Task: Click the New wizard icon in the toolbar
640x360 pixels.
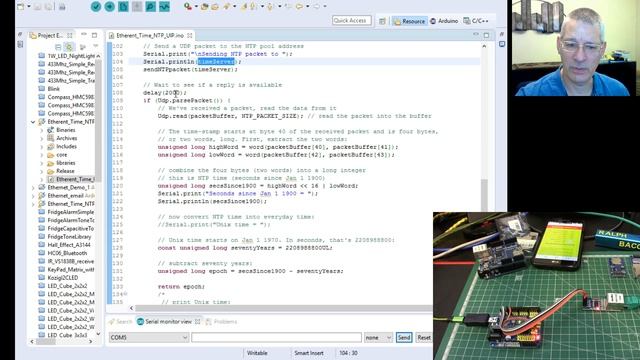Action: pos(20,7)
